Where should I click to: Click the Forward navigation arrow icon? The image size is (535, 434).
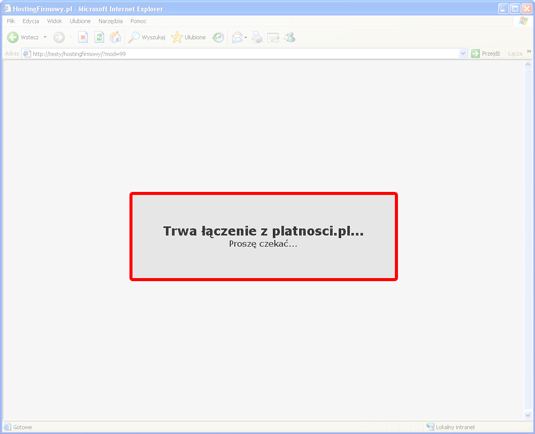(x=59, y=37)
